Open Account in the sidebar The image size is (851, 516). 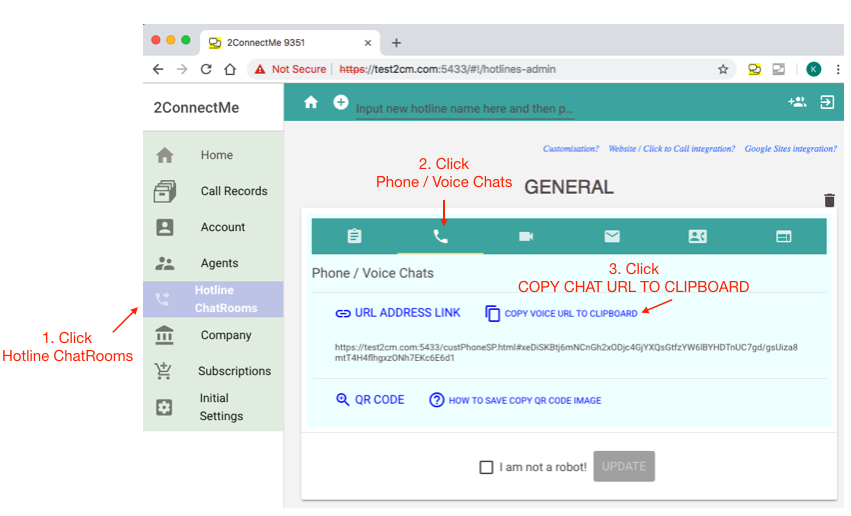213,227
